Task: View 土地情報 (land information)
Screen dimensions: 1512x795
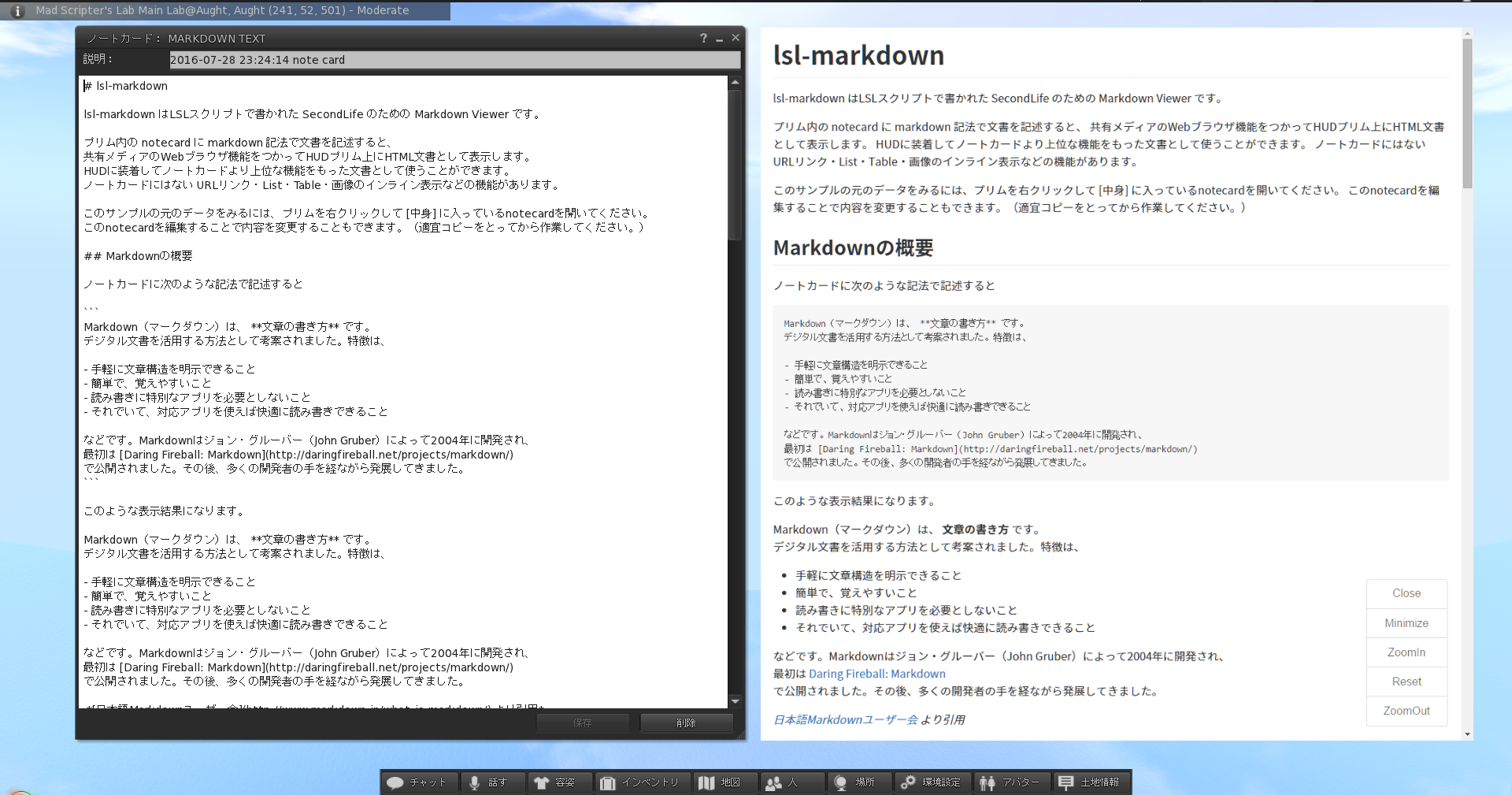Action: click(x=1091, y=782)
